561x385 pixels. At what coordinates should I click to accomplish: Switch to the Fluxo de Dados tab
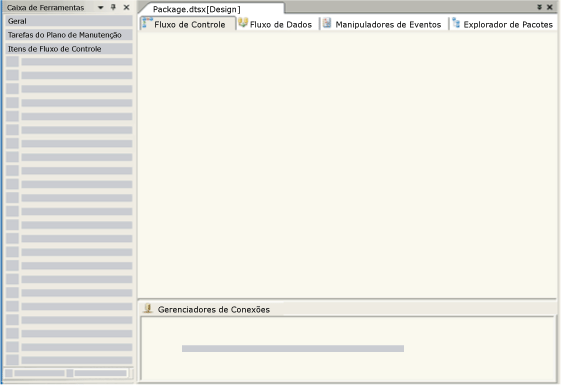click(x=276, y=24)
